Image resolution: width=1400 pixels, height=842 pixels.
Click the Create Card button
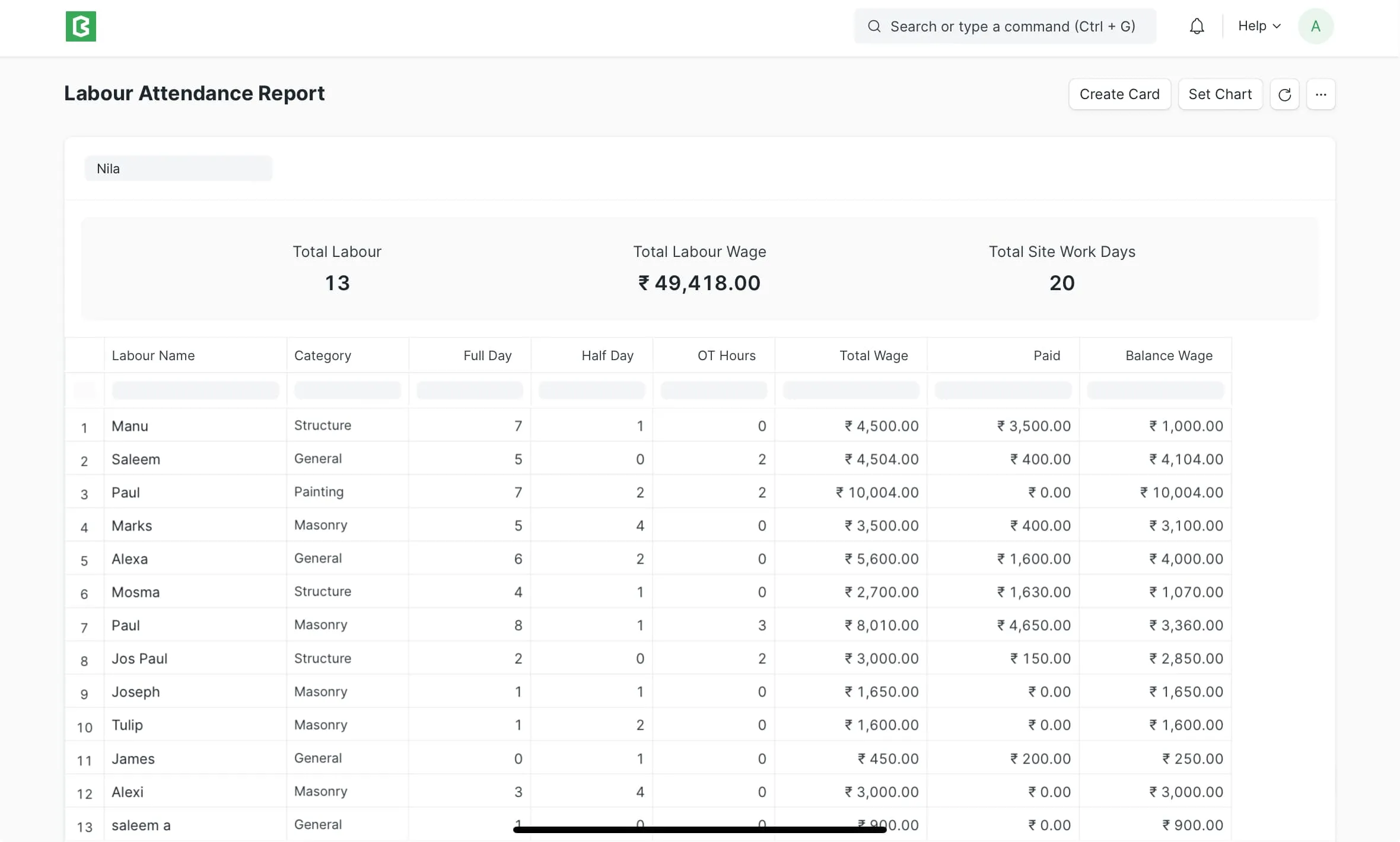1119,94
